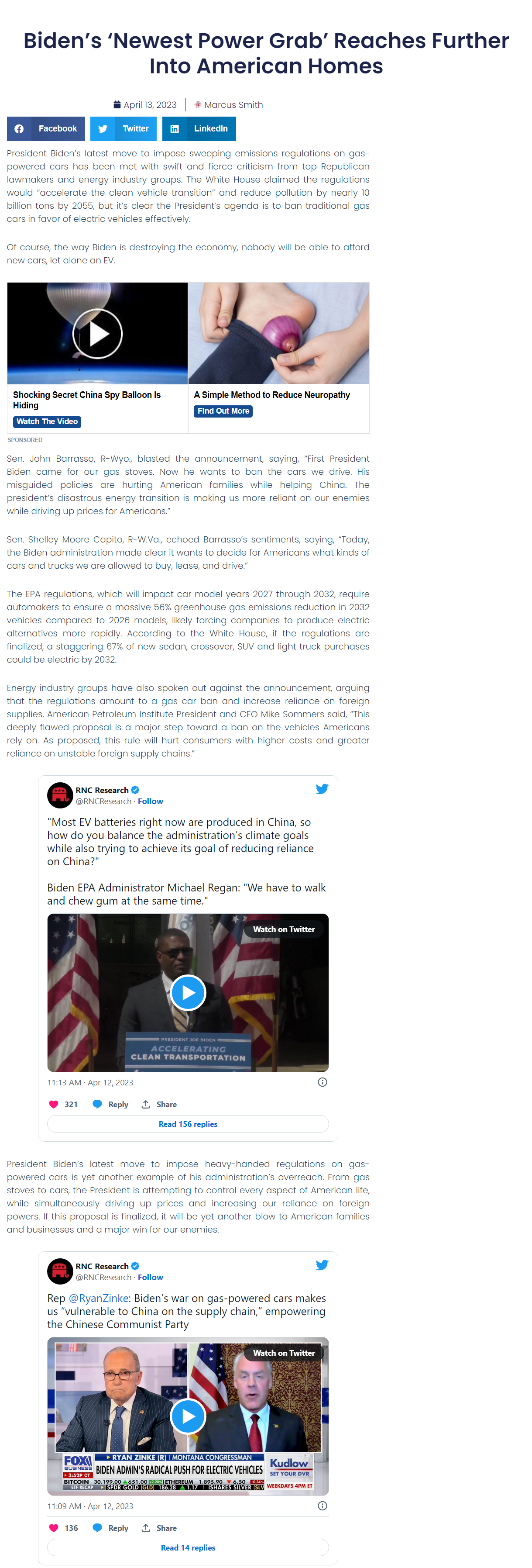This screenshot has height=1568, width=532.
Task: Follow RNC Research in first tweet
Action: pyautogui.click(x=150, y=801)
